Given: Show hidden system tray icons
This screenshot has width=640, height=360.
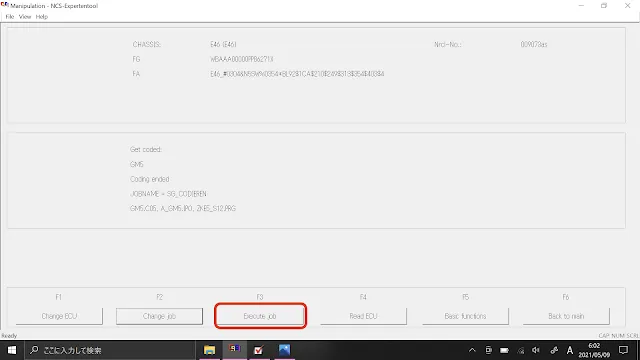Looking at the screenshot, I should [x=472, y=350].
